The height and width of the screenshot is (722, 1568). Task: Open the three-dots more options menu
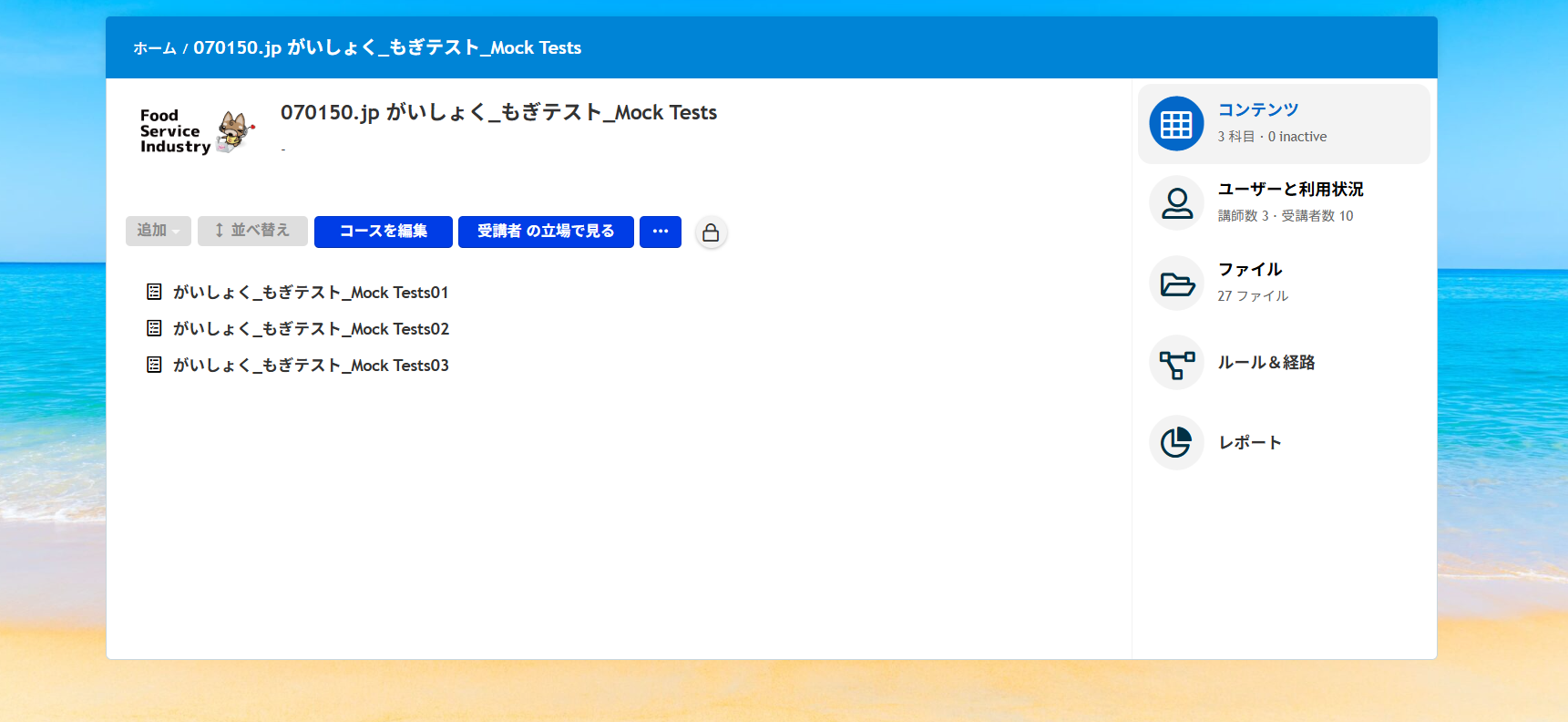661,232
